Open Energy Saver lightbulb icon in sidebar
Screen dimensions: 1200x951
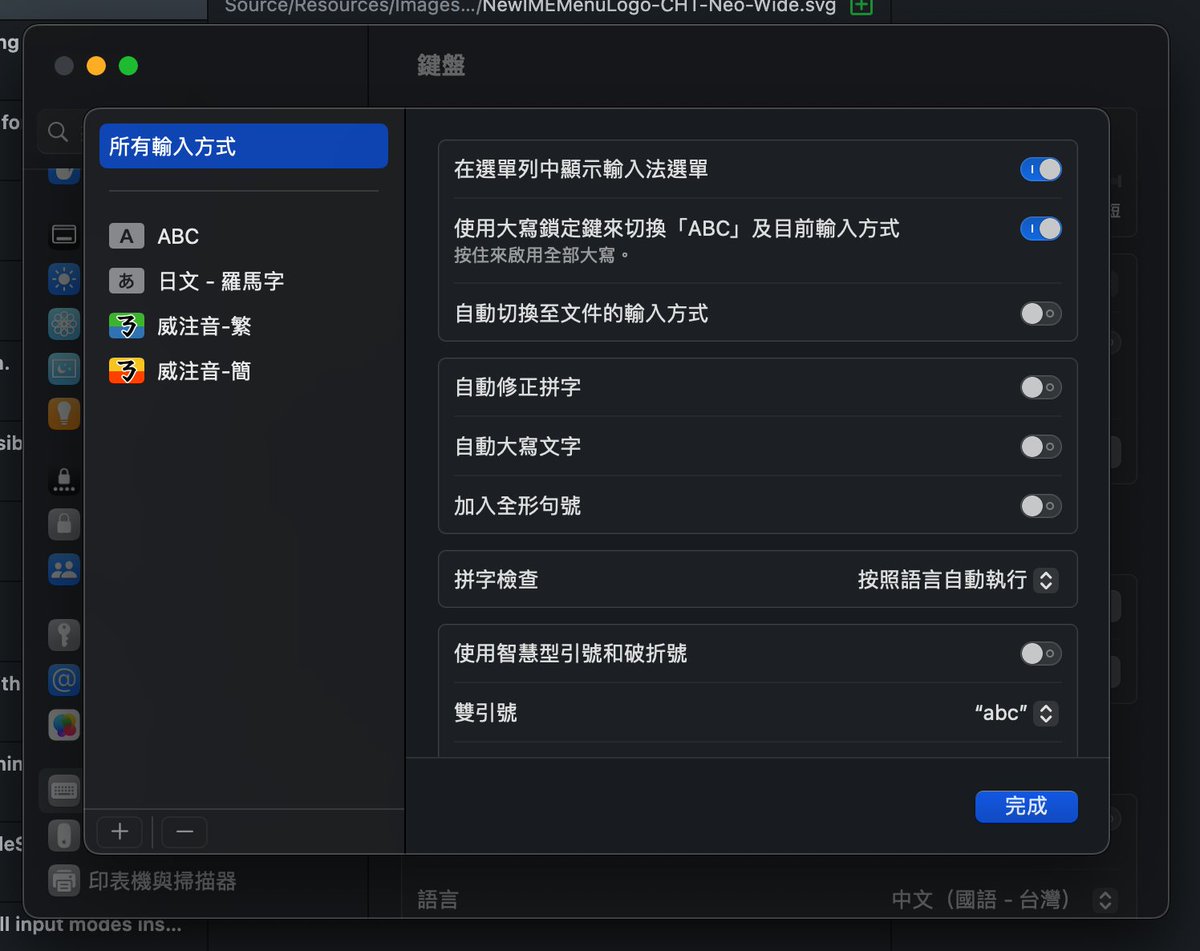tap(64, 413)
